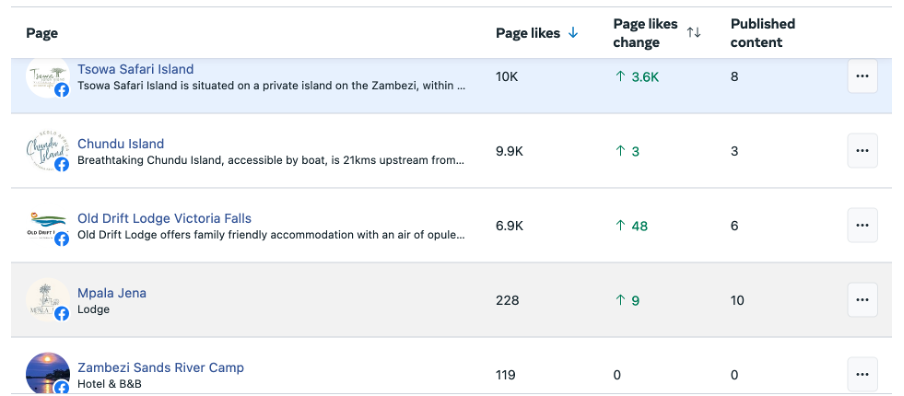The image size is (904, 396).
Task: Click Tsowa Safari Island profile picture
Action: 48,77
